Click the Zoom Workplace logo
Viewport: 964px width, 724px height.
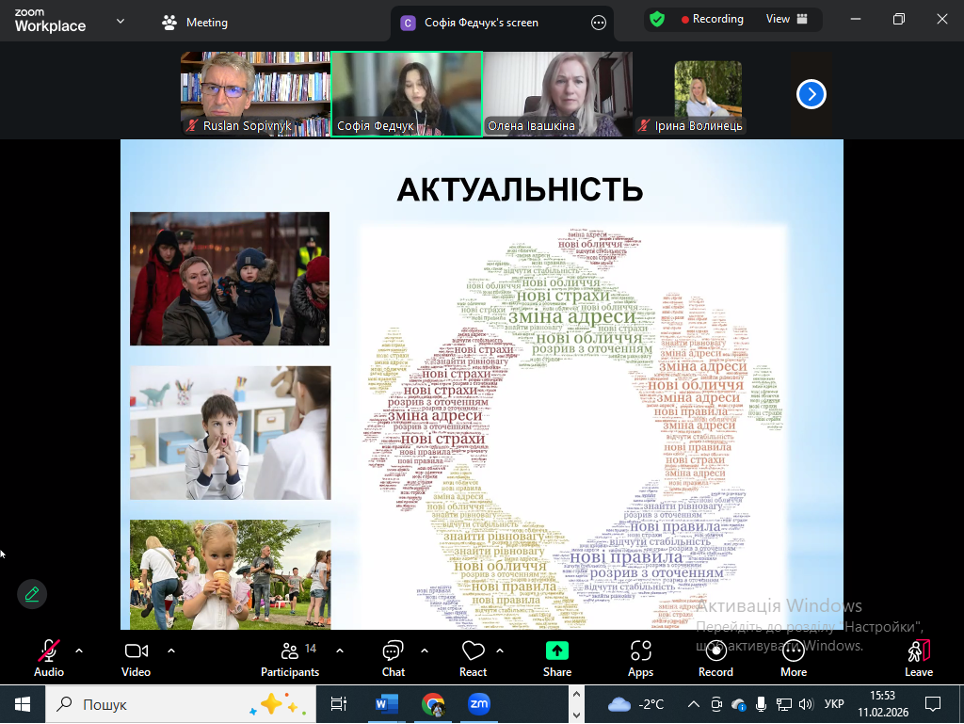click(50, 21)
